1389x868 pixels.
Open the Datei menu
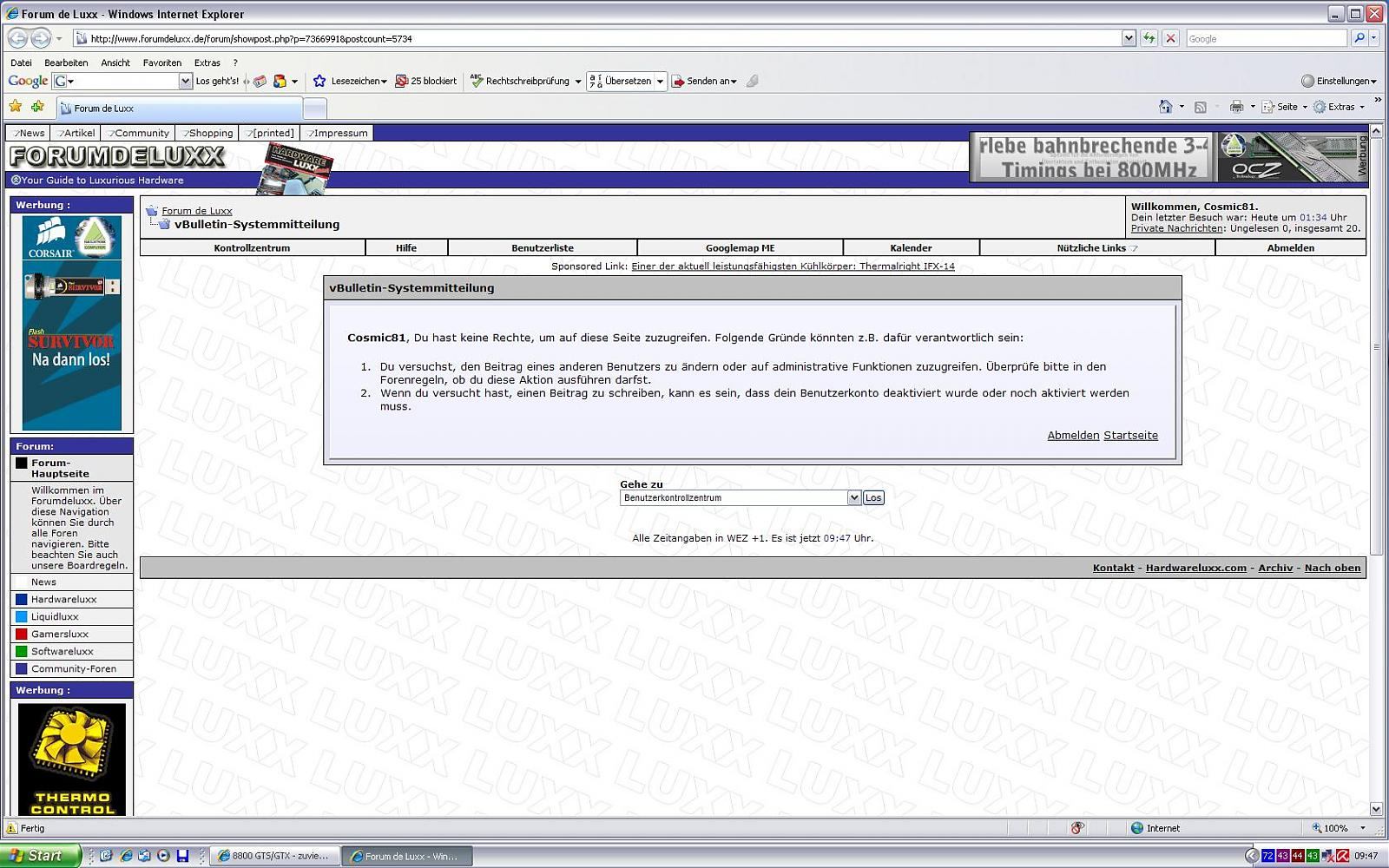pos(21,62)
